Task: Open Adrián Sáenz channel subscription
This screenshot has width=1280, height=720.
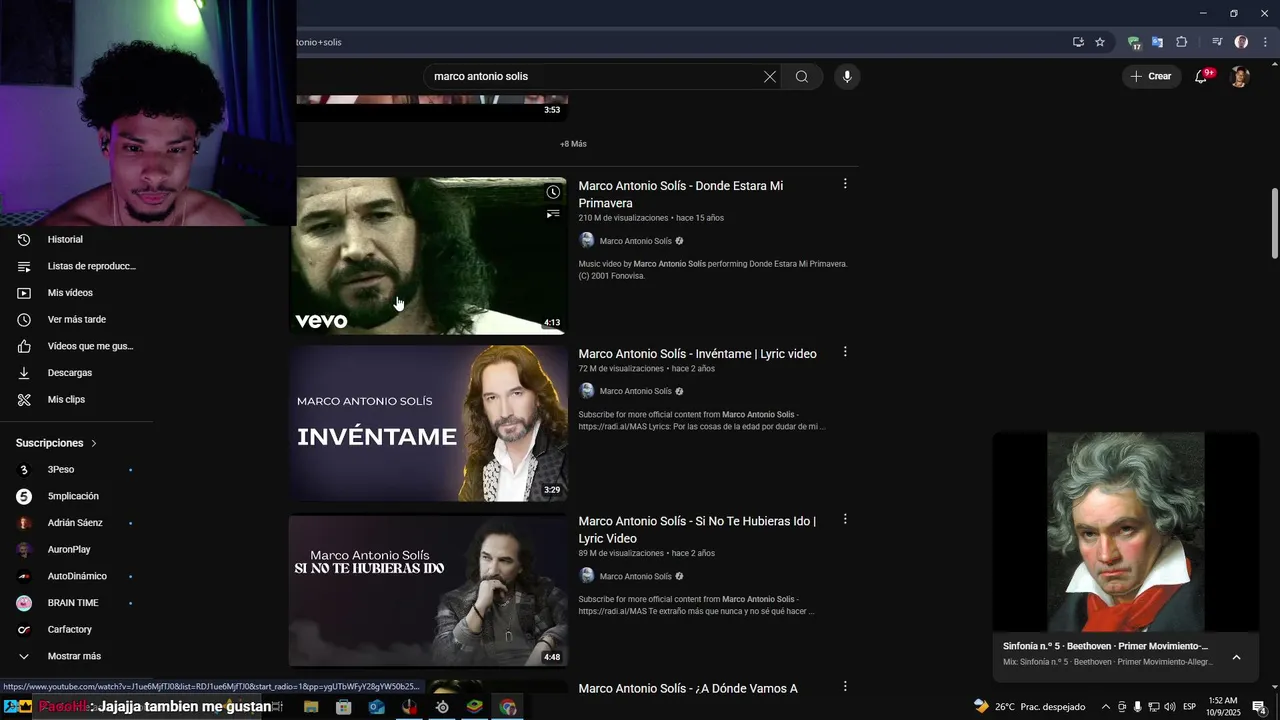Action: point(76,523)
